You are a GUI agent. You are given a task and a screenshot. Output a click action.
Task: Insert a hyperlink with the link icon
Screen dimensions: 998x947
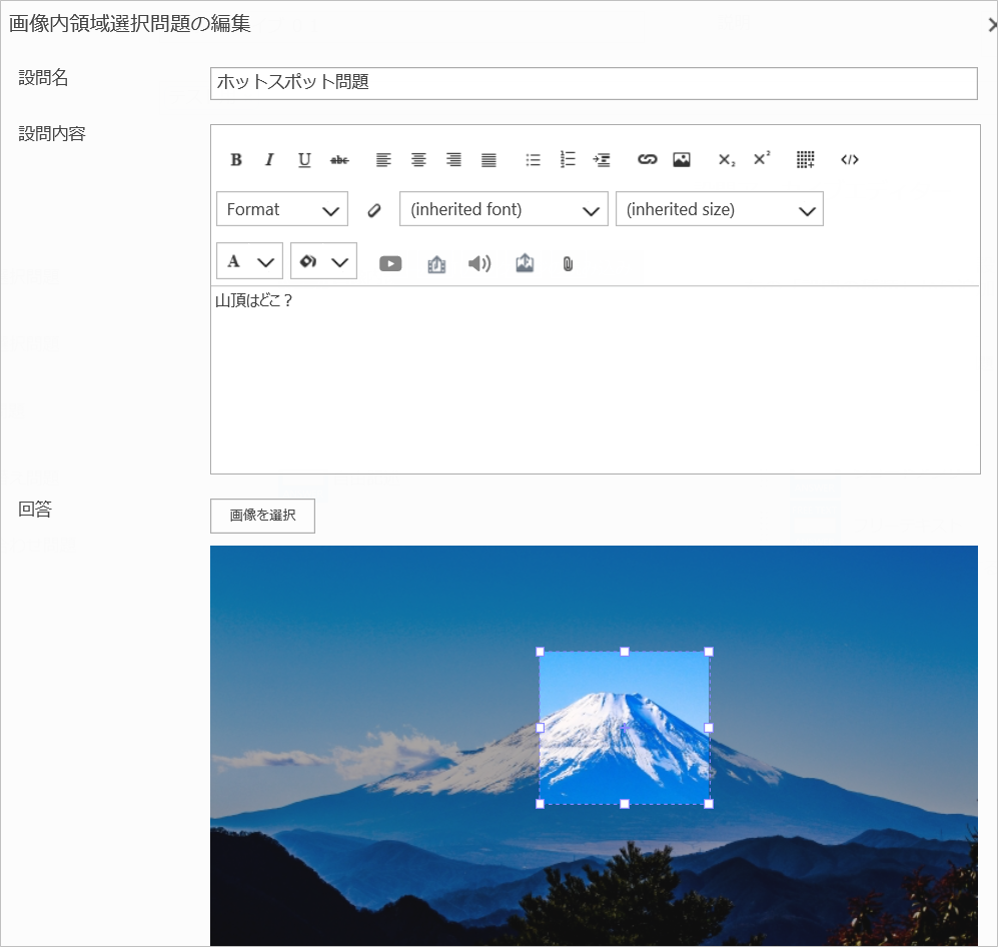pyautogui.click(x=647, y=160)
